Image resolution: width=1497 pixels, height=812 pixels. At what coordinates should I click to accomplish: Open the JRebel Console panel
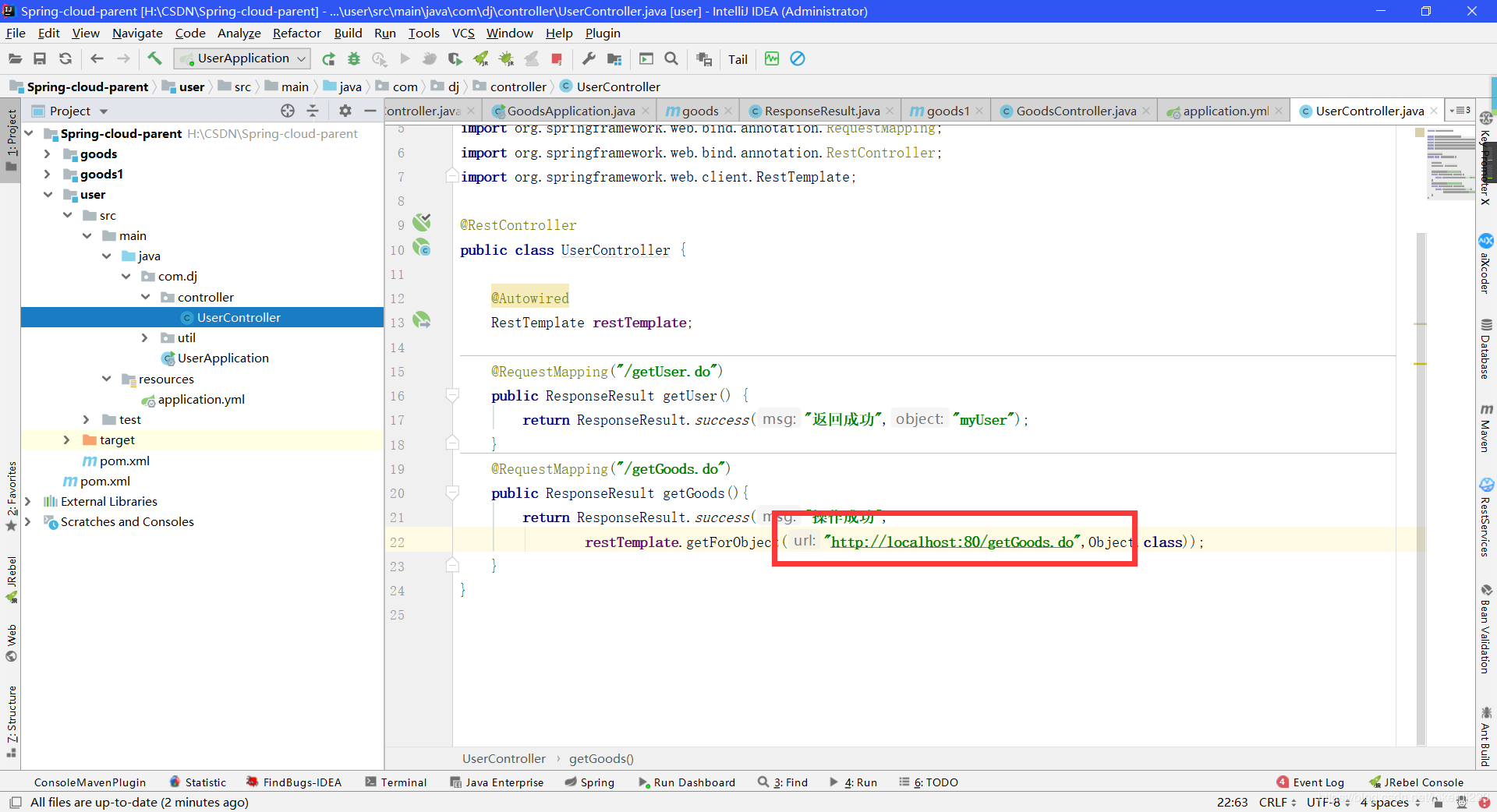pos(1416,782)
